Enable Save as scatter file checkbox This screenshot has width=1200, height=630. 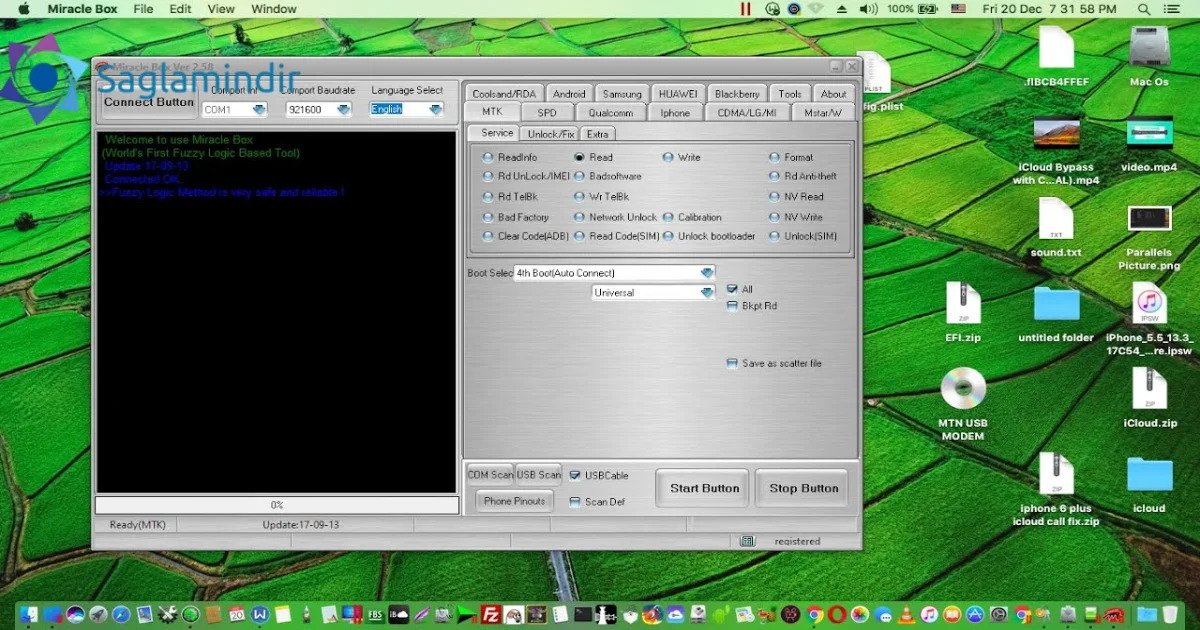click(732, 363)
